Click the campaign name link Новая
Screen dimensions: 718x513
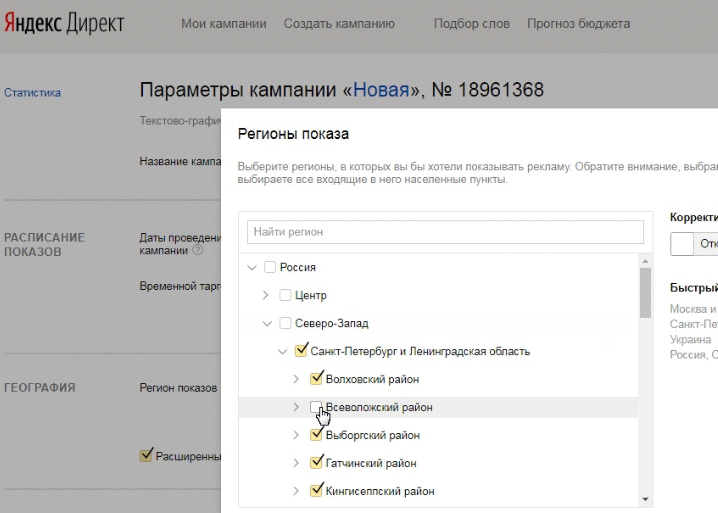tap(381, 91)
